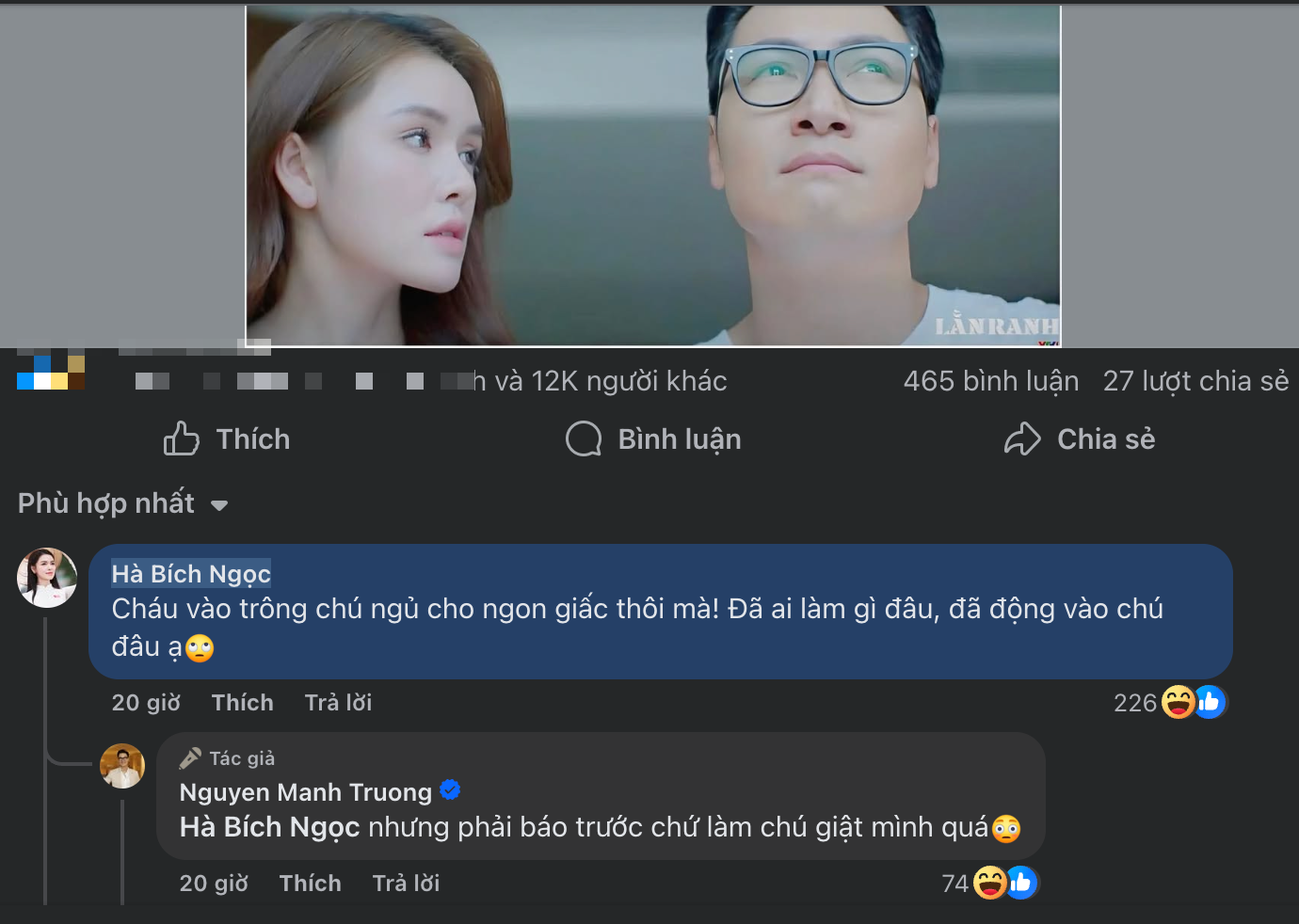
Task: Open the 465 bình luận comments list
Action: coord(991,380)
